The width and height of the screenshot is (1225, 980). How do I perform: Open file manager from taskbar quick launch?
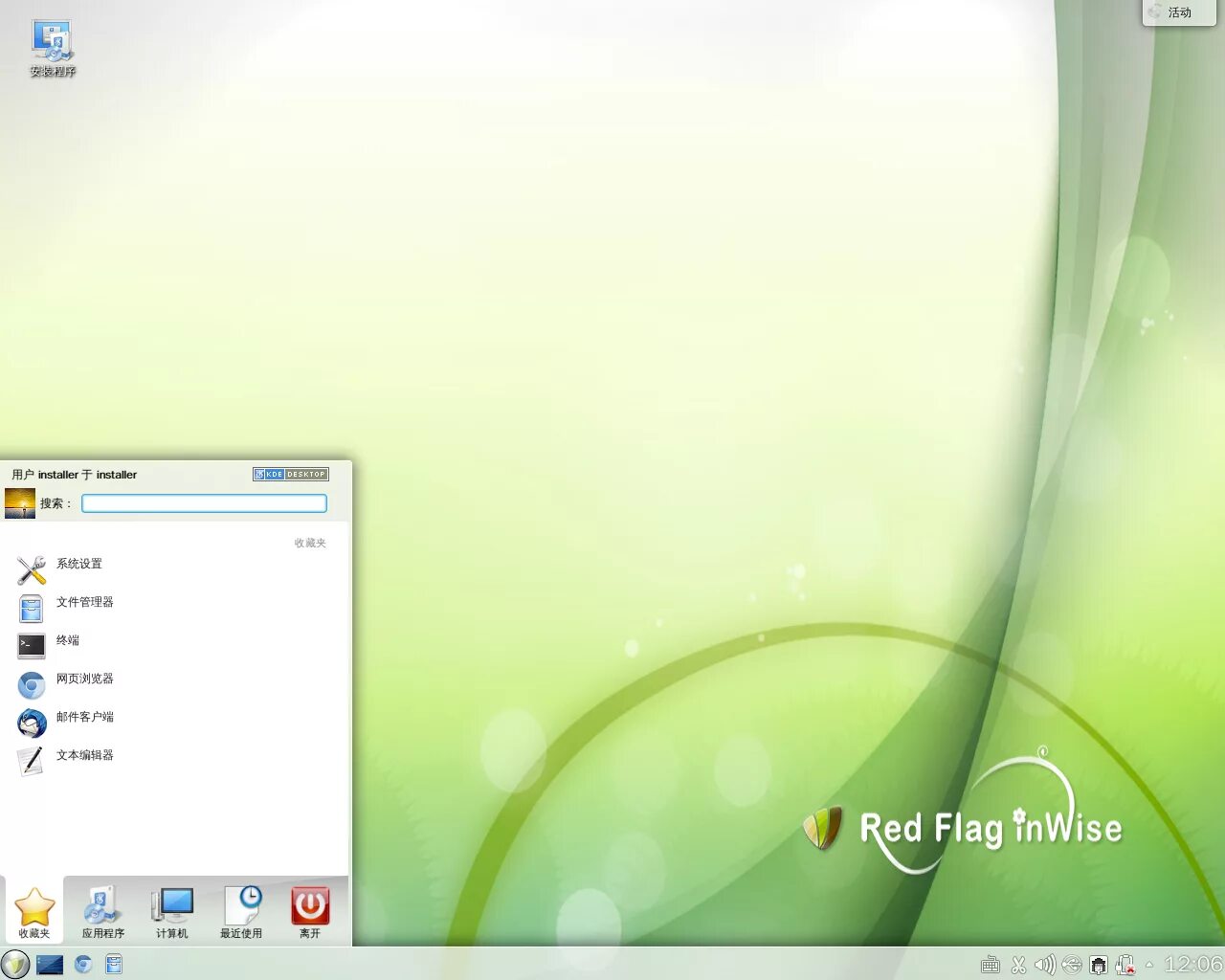pos(114,965)
